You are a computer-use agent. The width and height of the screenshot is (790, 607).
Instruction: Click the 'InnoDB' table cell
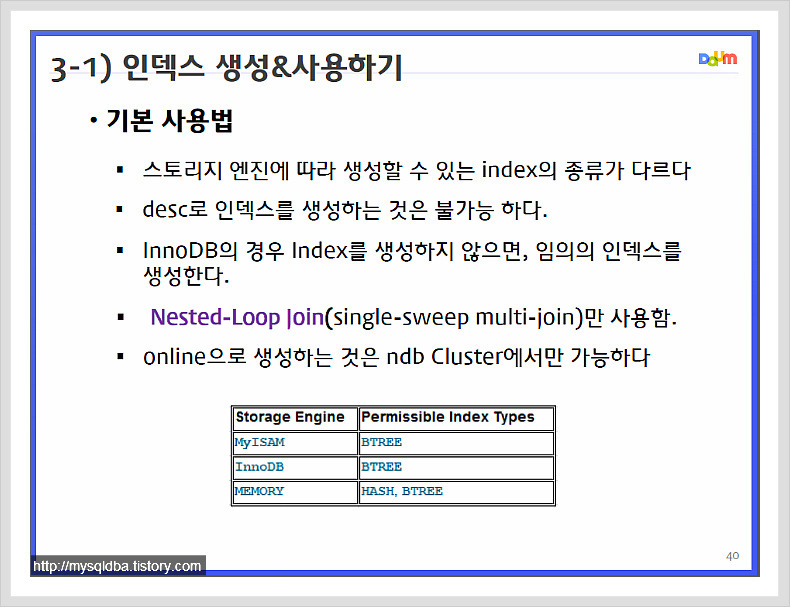295,467
